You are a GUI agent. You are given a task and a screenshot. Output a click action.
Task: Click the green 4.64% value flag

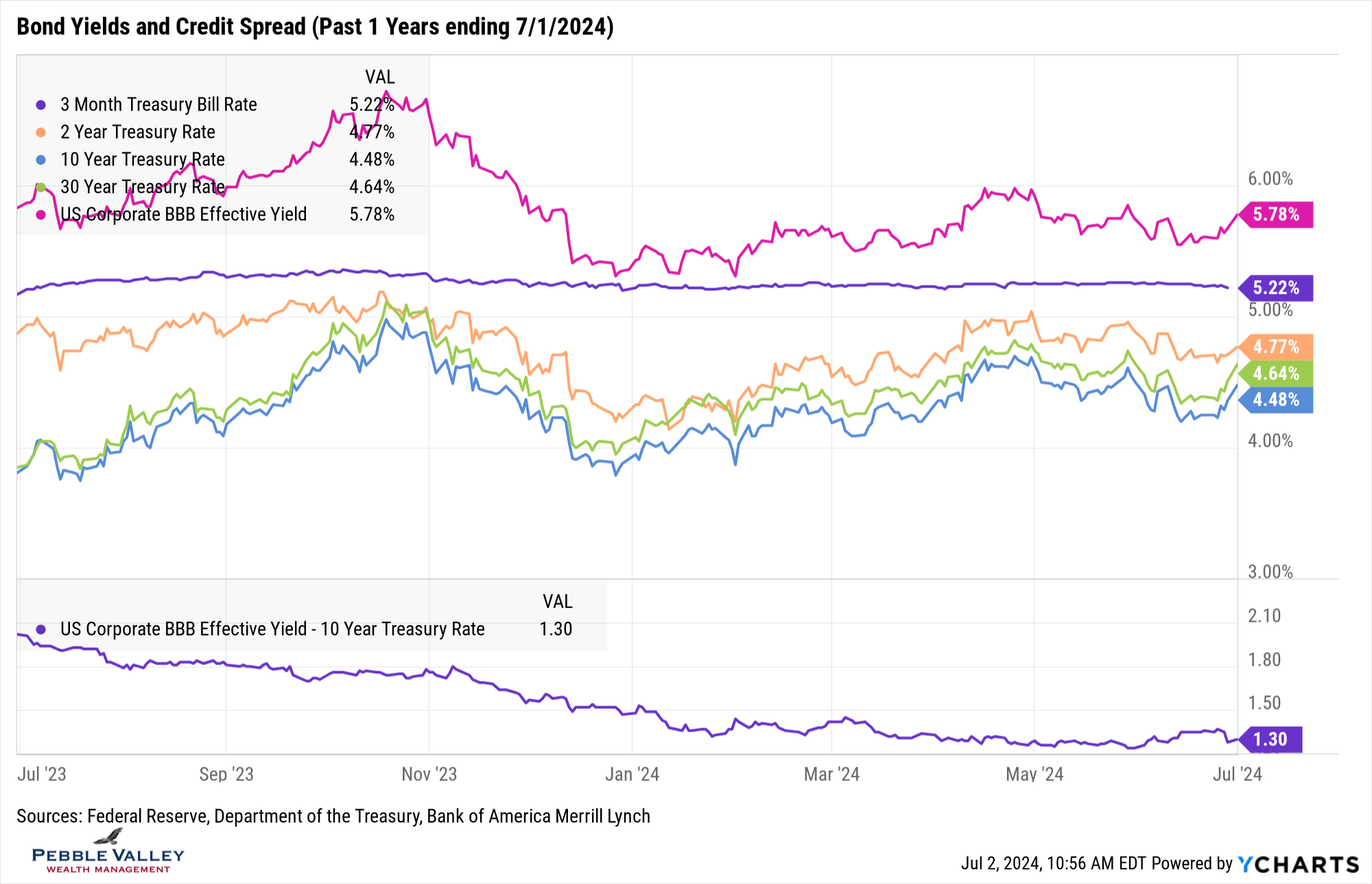coord(1276,374)
